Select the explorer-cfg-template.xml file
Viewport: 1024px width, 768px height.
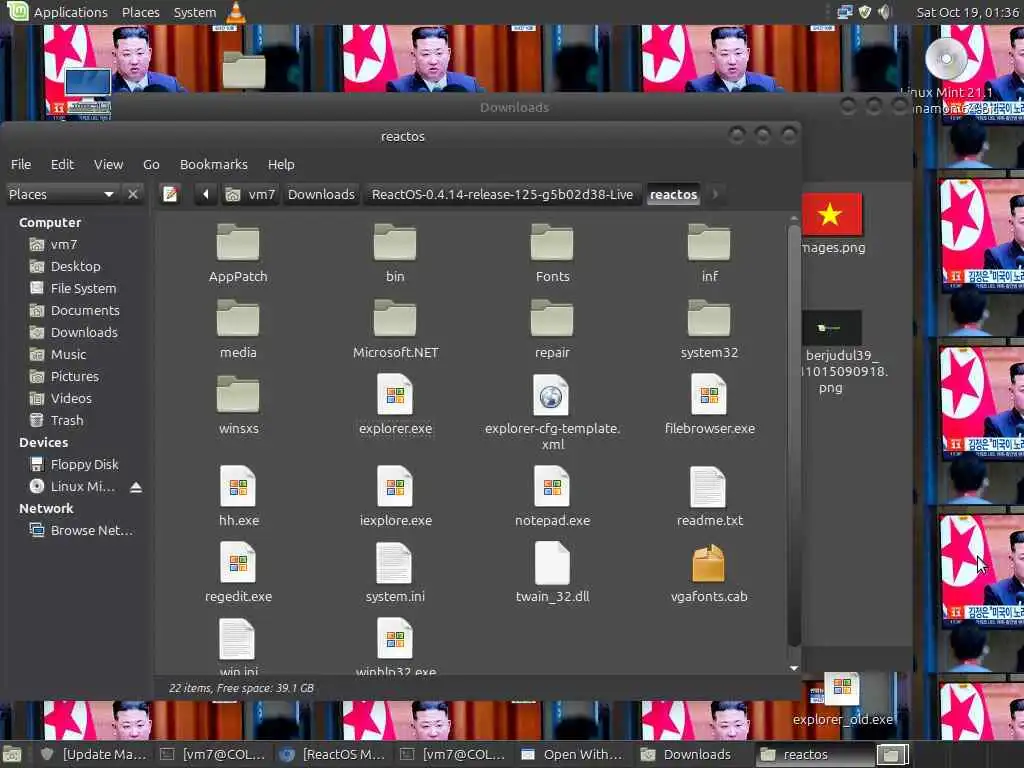552,413
